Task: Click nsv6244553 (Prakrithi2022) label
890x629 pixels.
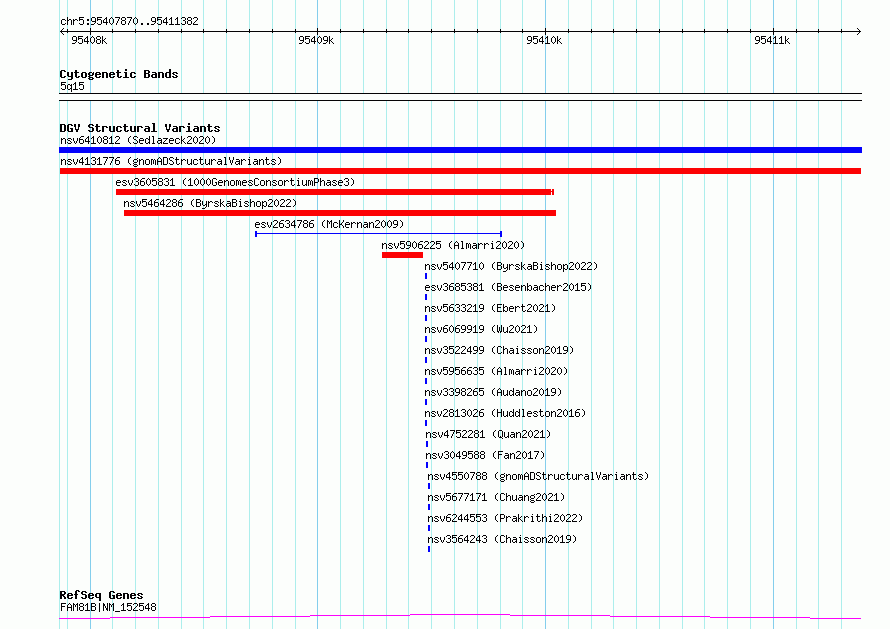Action: pos(505,518)
